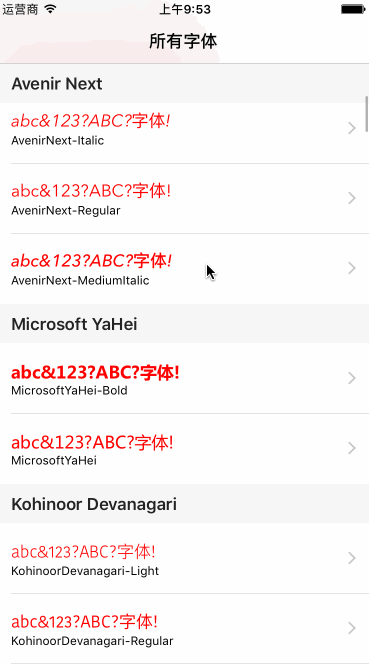369x665 pixels.
Task: Tap chevron on MicrosoftYaHei row
Action: (x=352, y=448)
